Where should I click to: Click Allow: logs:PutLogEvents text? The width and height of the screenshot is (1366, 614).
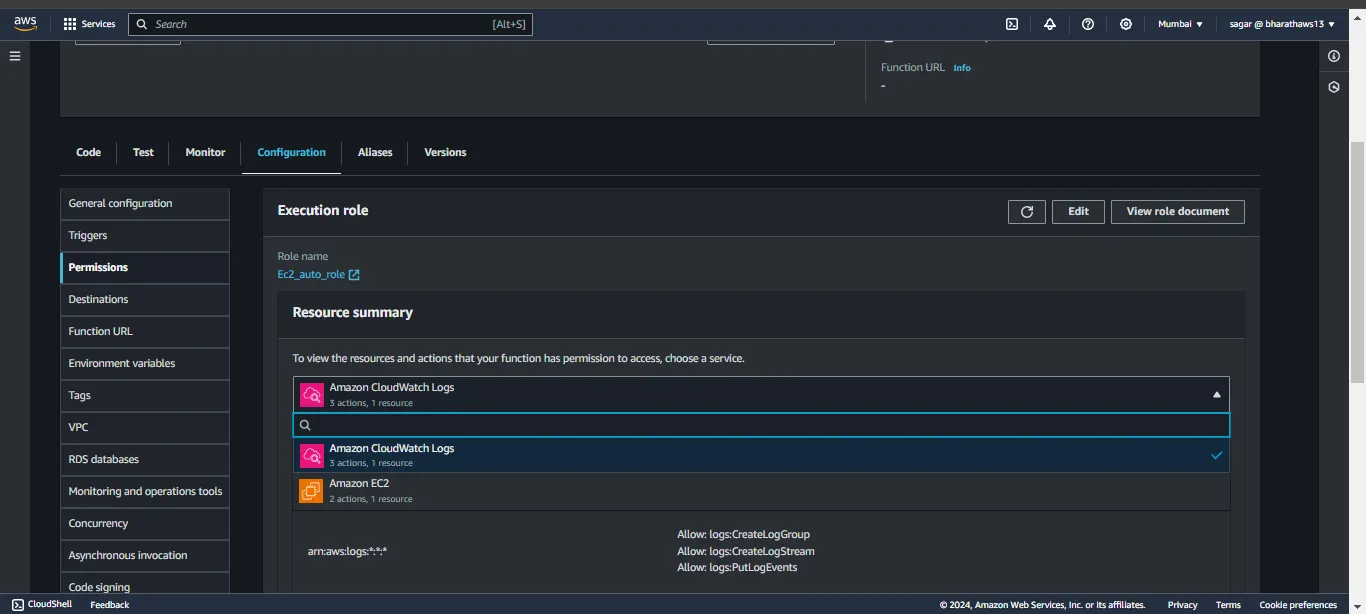click(x=737, y=567)
